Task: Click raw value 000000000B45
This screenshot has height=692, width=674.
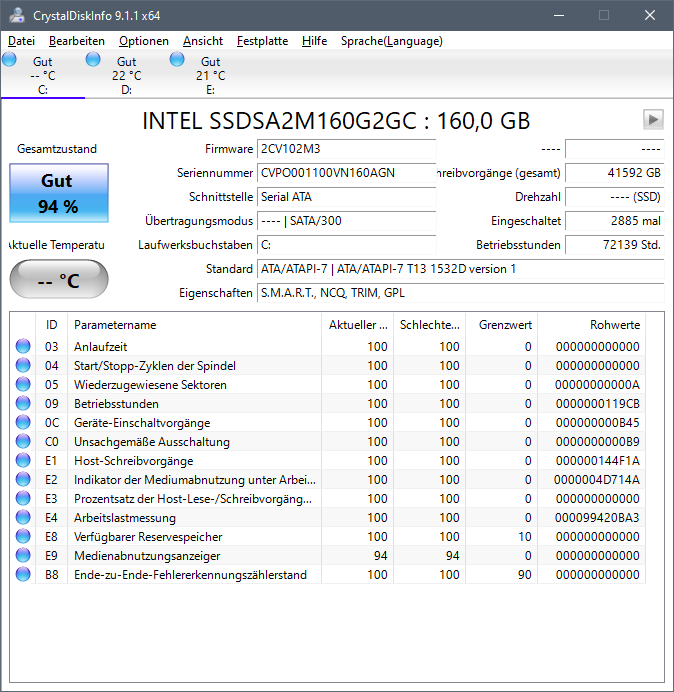Action: pyautogui.click(x=598, y=423)
